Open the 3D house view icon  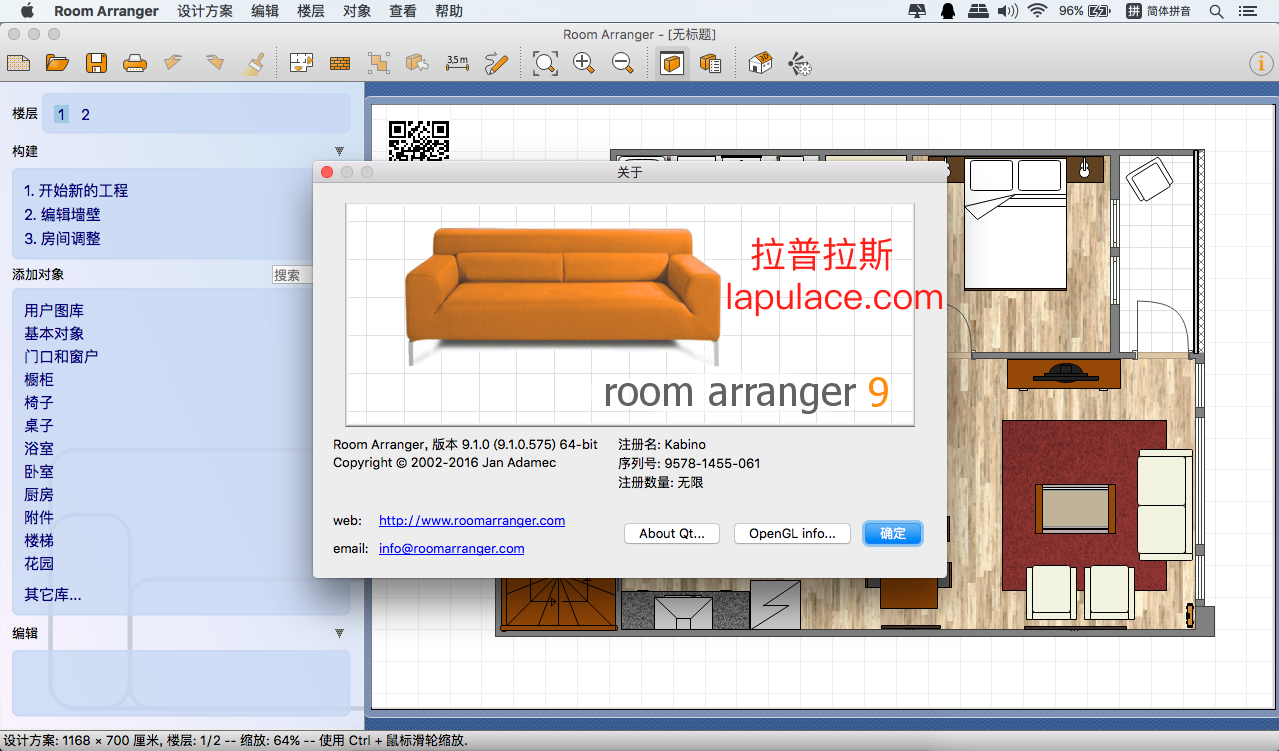tap(760, 64)
